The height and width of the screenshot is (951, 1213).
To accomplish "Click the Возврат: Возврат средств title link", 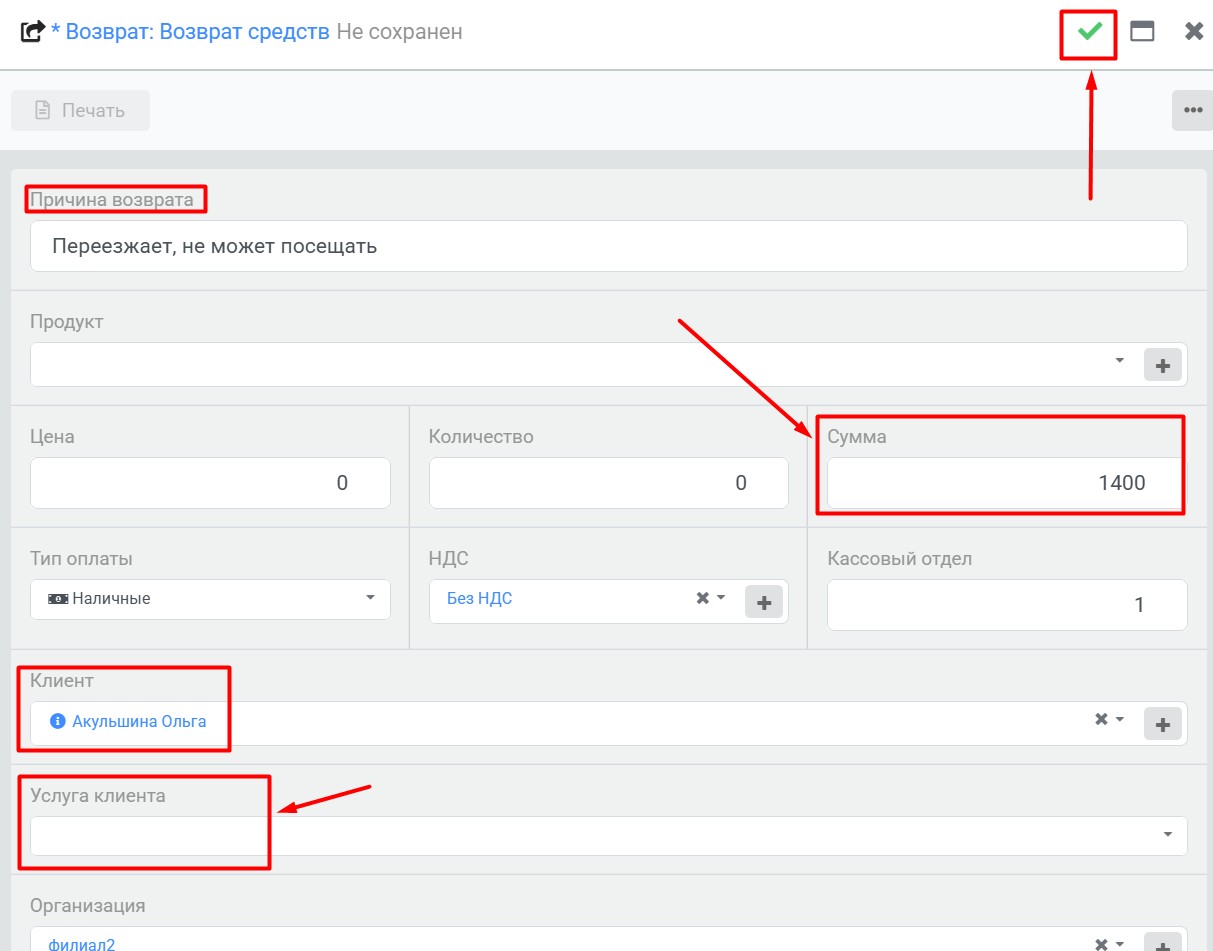I will [197, 32].
